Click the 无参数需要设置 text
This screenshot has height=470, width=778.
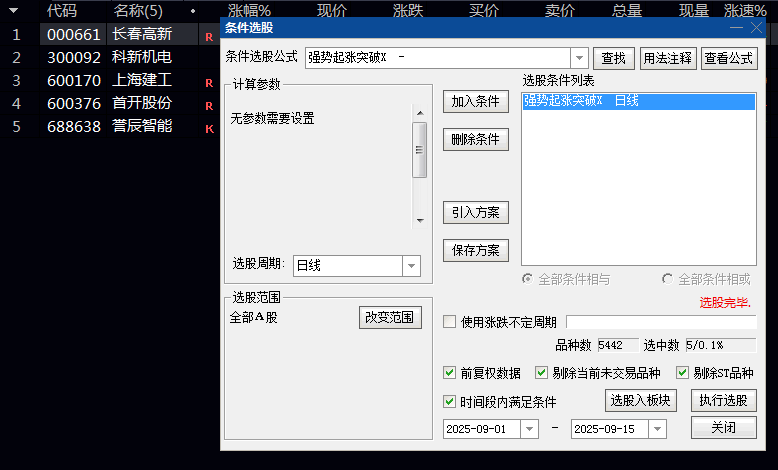(272, 119)
